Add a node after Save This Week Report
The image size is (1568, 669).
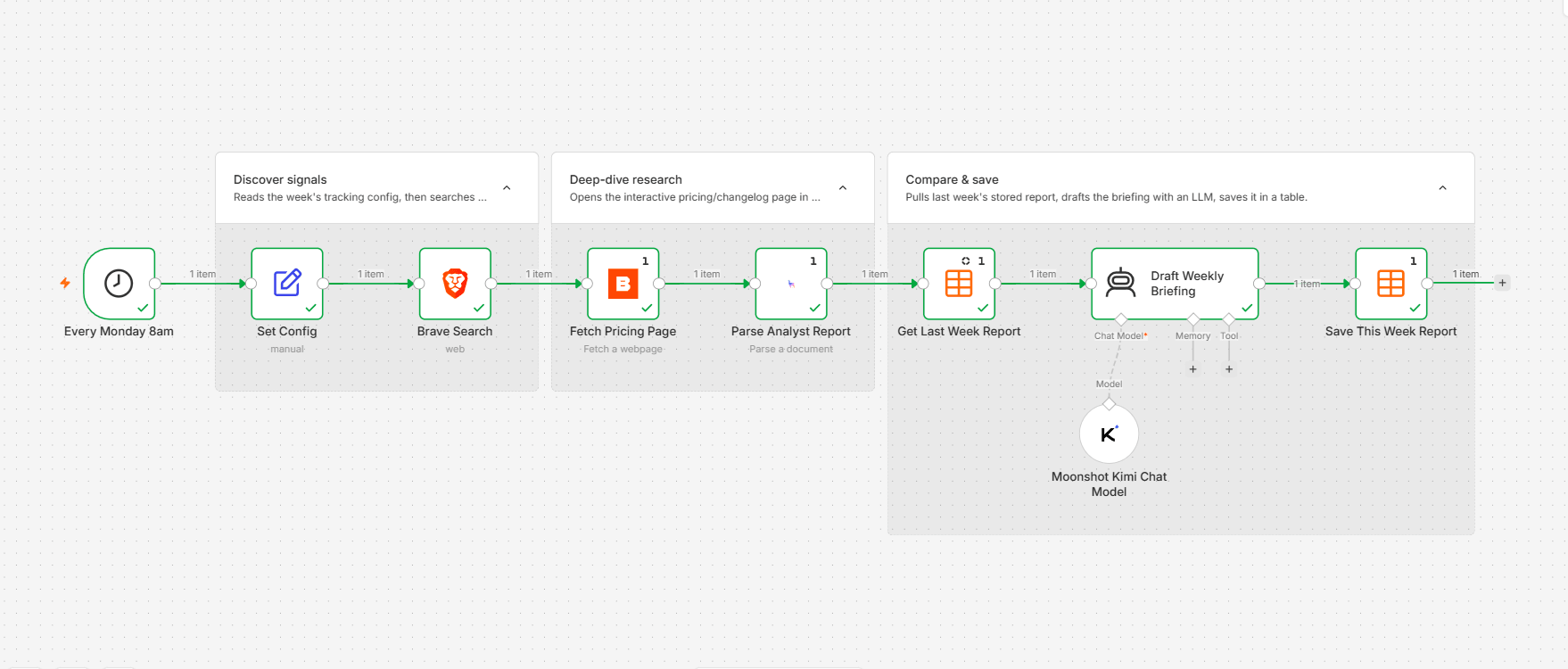pos(1502,283)
